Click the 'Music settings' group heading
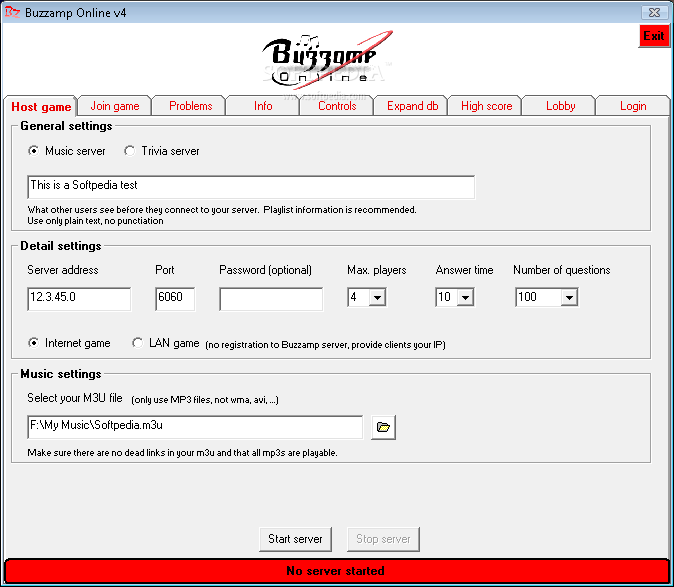 (x=61, y=374)
